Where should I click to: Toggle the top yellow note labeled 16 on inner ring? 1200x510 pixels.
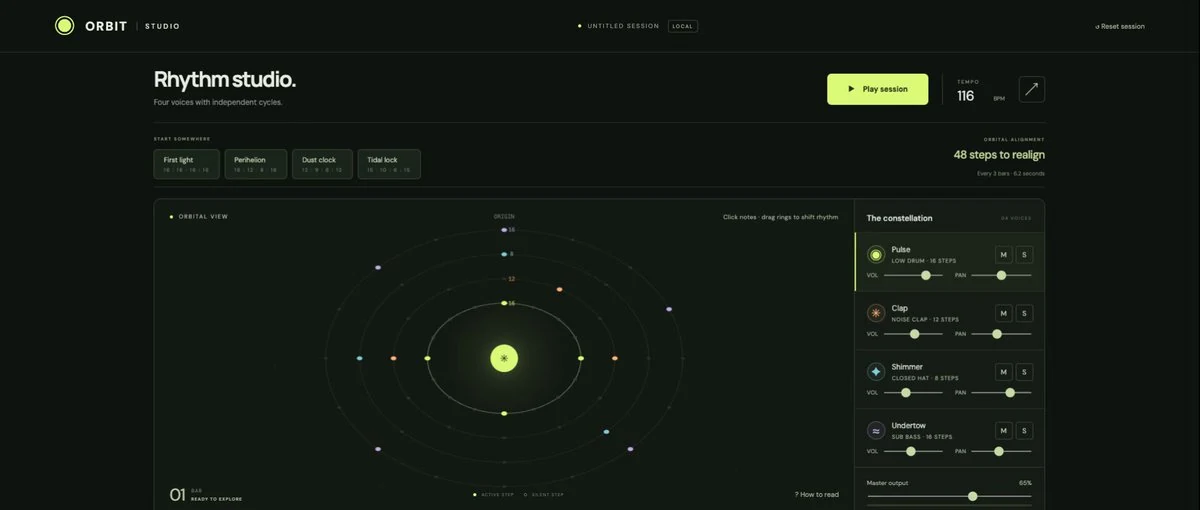504,303
